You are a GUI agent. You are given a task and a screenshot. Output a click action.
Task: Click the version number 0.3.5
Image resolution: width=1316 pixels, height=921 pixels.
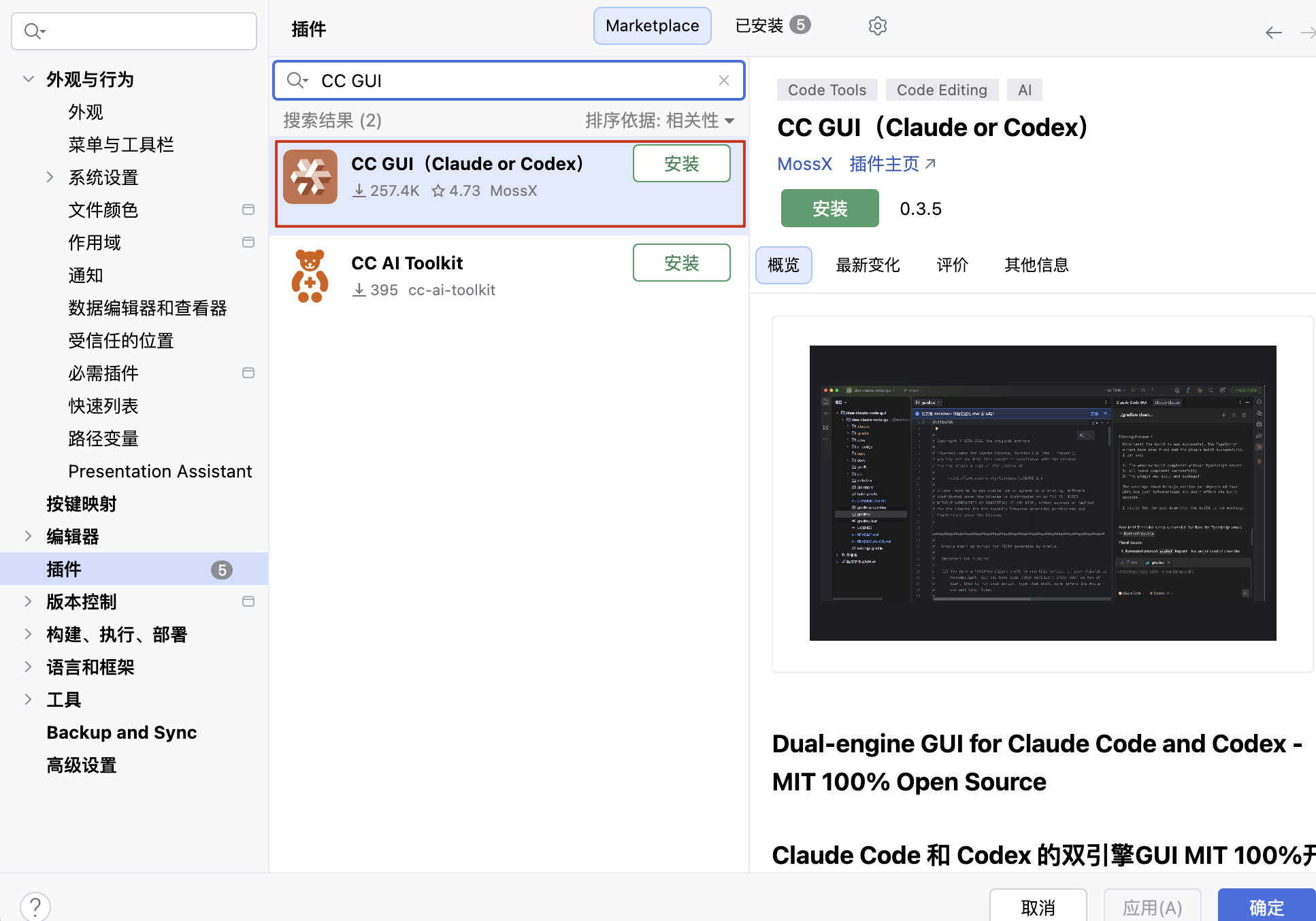[x=921, y=209]
